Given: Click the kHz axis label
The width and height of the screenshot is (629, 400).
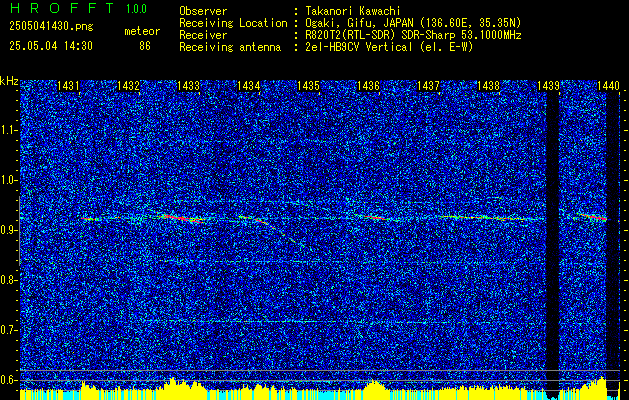Looking at the screenshot, I should 9,81.
